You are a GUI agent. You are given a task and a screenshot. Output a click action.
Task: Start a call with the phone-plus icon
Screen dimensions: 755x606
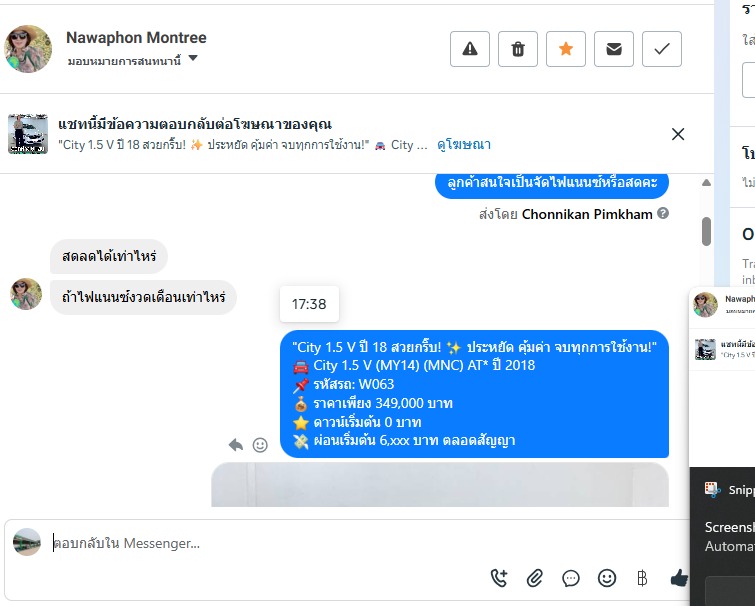[x=499, y=578]
